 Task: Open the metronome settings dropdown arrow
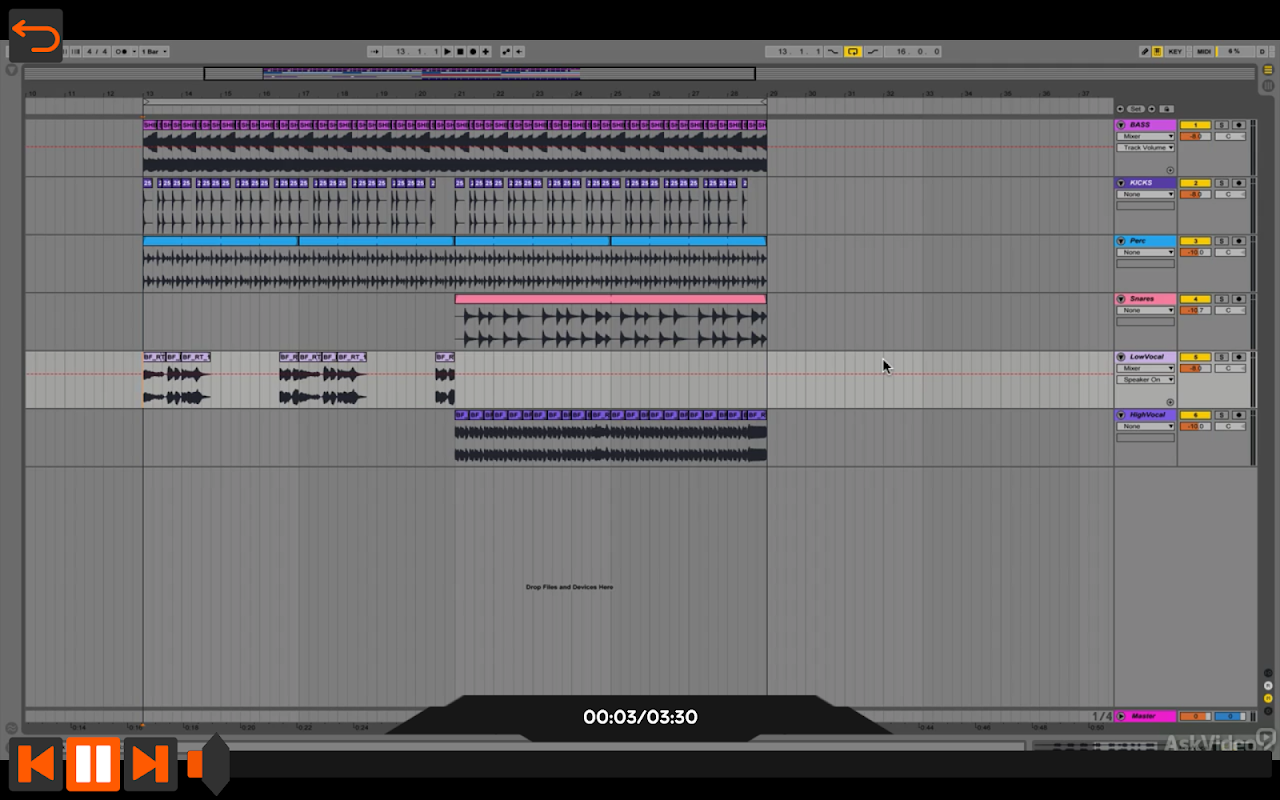[133, 51]
